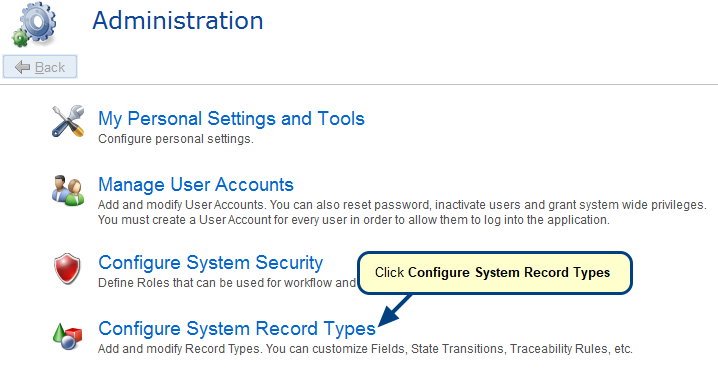718x369 pixels.
Task: Click the gray arrow in the Back button
Action: click(x=22, y=67)
